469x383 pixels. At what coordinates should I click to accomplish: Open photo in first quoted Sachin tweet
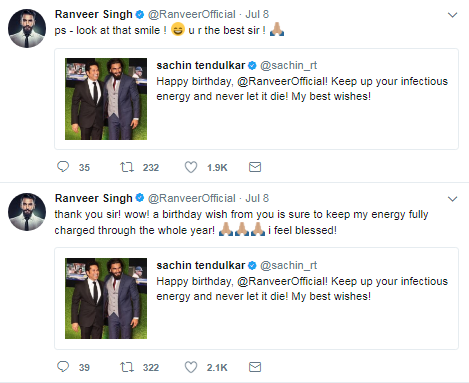(106, 99)
